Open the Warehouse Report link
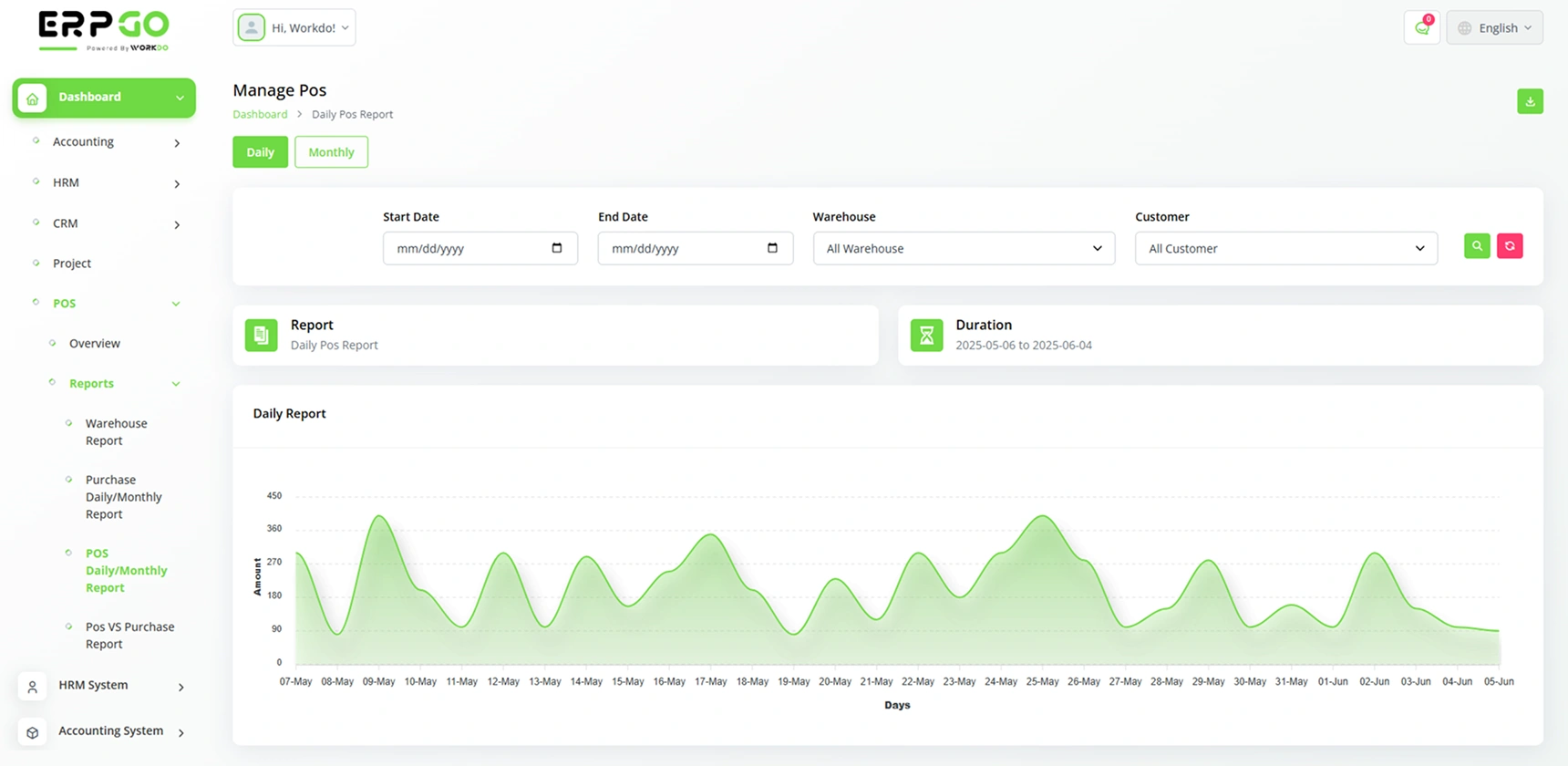 pyautogui.click(x=117, y=432)
